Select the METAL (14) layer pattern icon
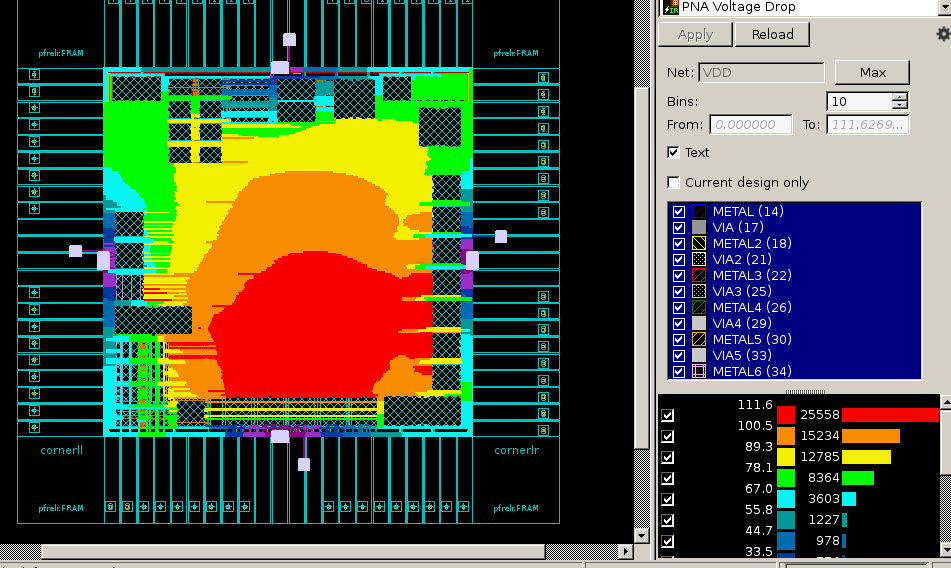This screenshot has width=951, height=568. tap(699, 212)
